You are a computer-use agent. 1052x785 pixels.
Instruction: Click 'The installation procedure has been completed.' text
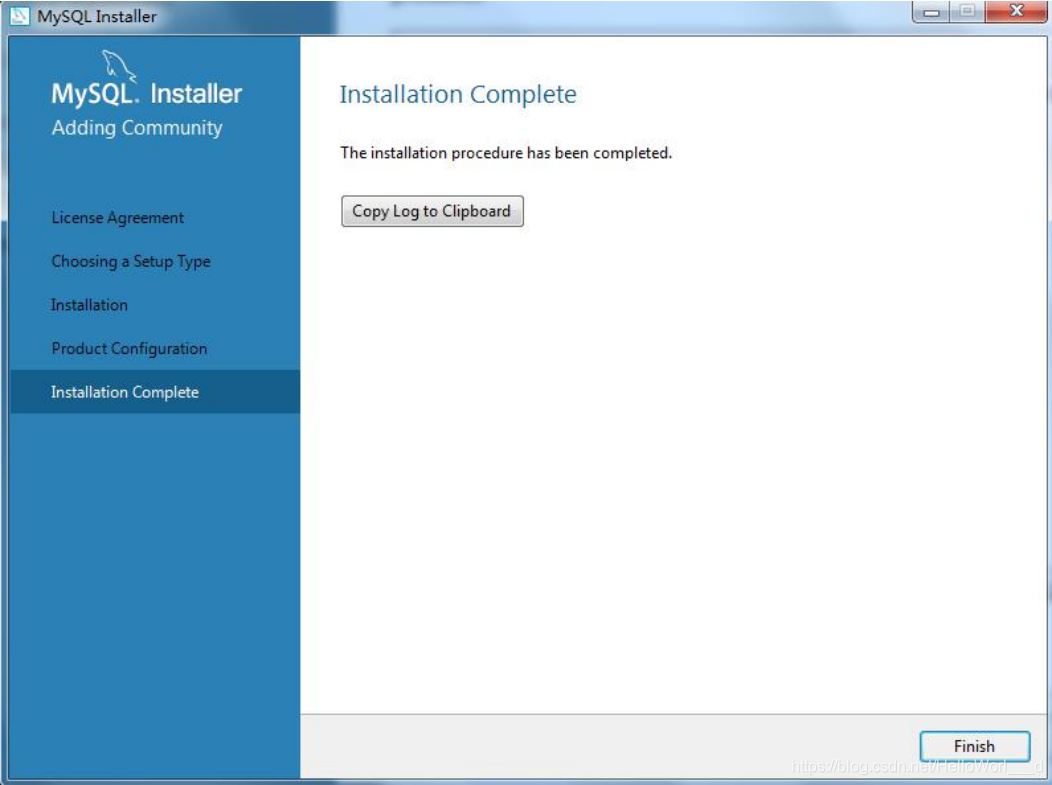click(506, 153)
